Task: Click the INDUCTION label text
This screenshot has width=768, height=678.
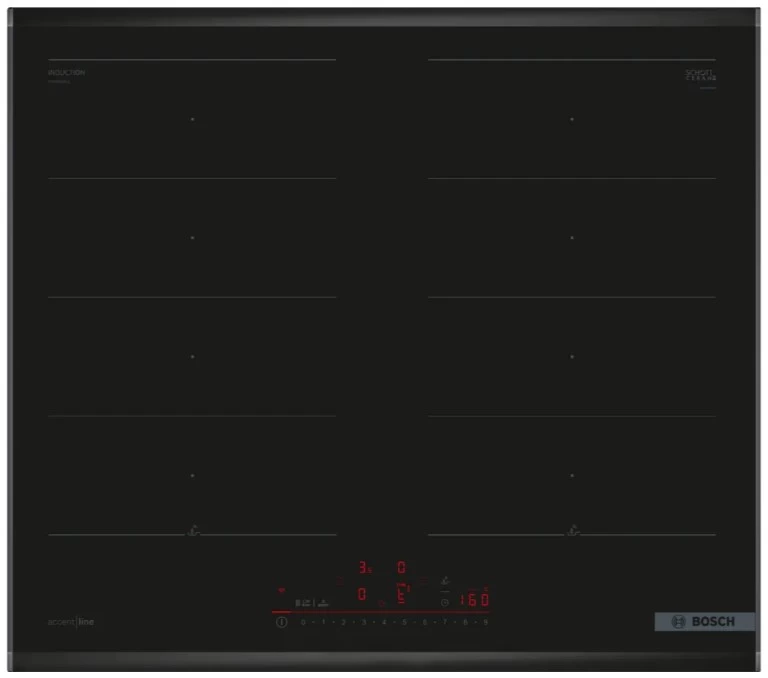Action: tap(67, 73)
